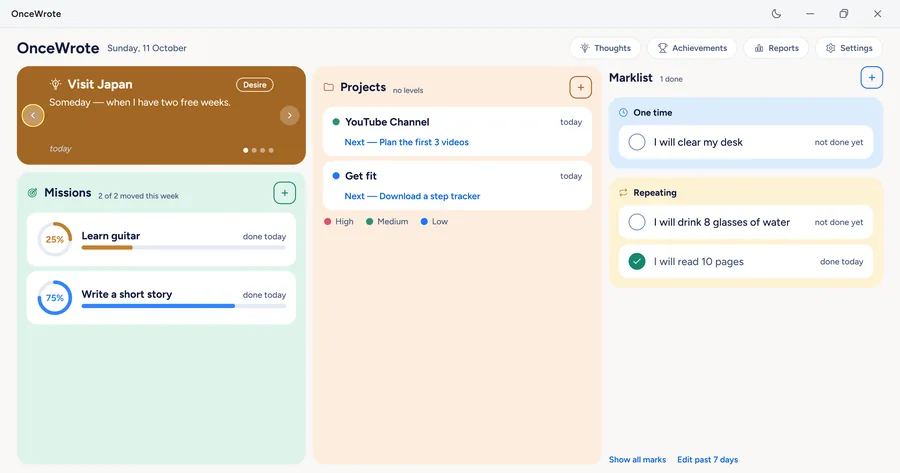Open the Thoughts section
The width and height of the screenshot is (900, 473).
pyautogui.click(x=605, y=48)
